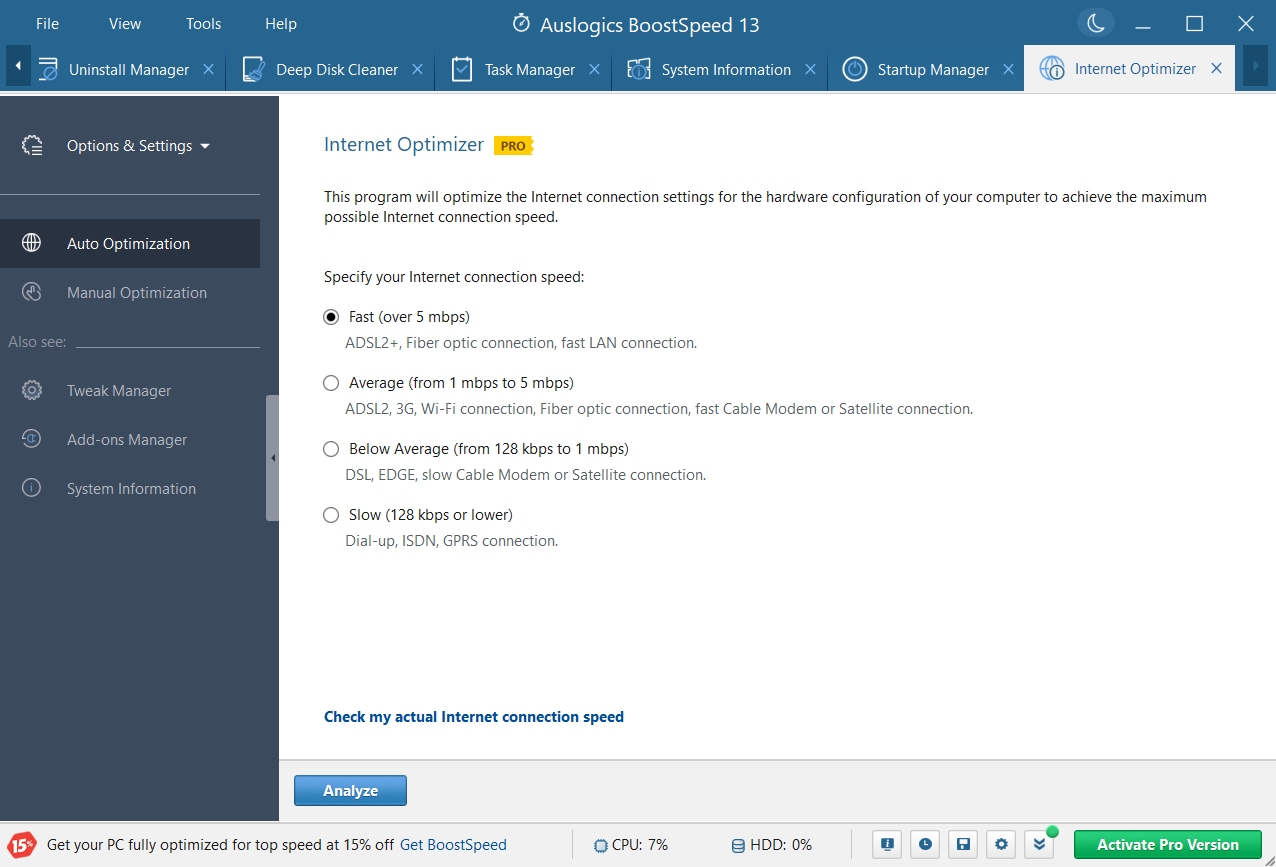Image resolution: width=1276 pixels, height=867 pixels.
Task: Close the Deep Disk Cleaner tab
Action: pos(417,69)
